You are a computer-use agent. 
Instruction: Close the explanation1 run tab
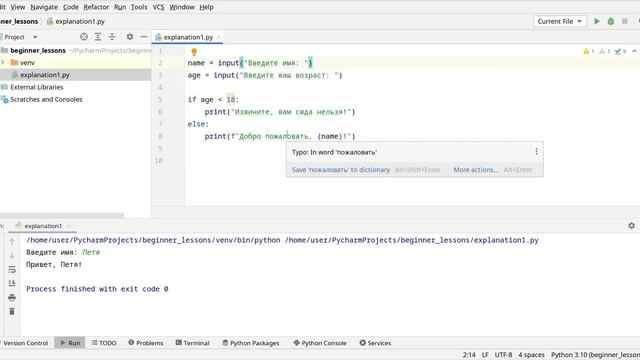[x=69, y=226]
